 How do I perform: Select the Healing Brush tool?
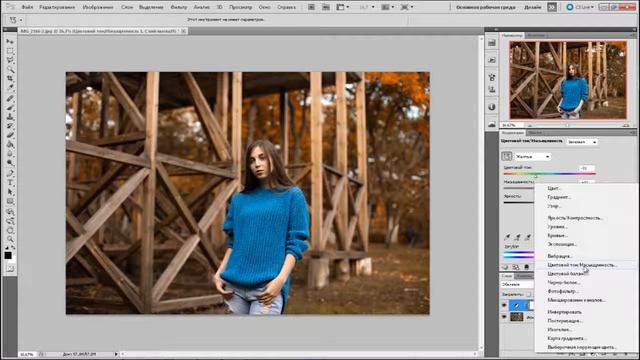pyautogui.click(x=10, y=98)
